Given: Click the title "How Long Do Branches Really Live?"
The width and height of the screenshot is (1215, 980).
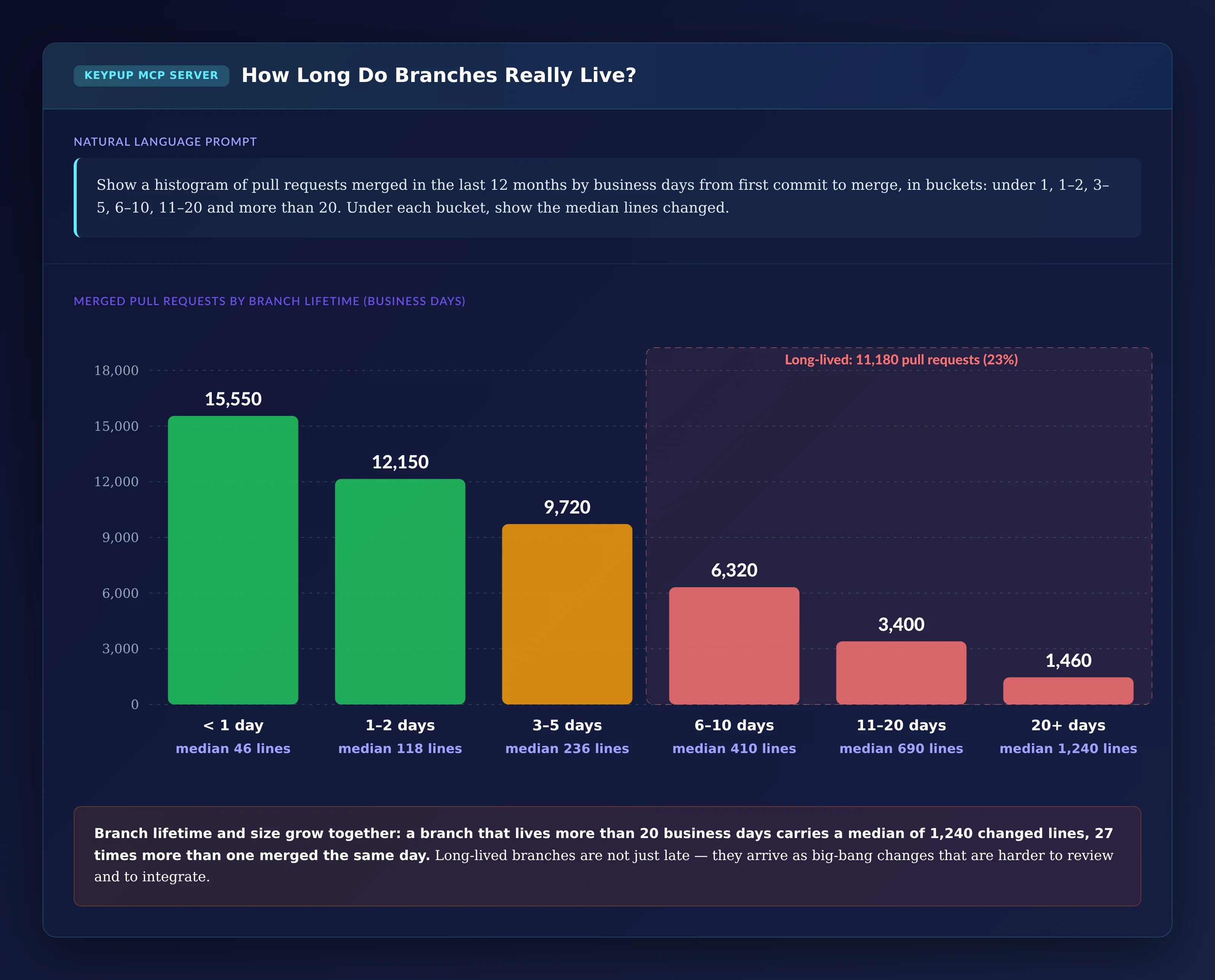Looking at the screenshot, I should 439,75.
